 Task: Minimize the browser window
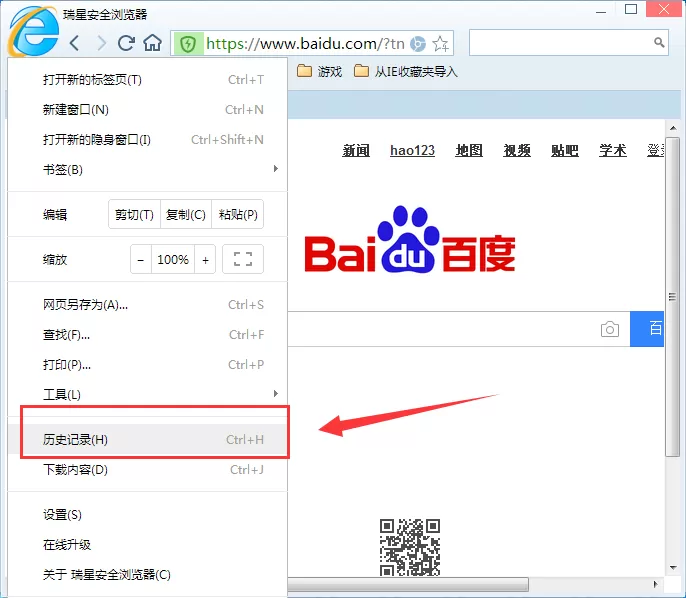(x=601, y=10)
